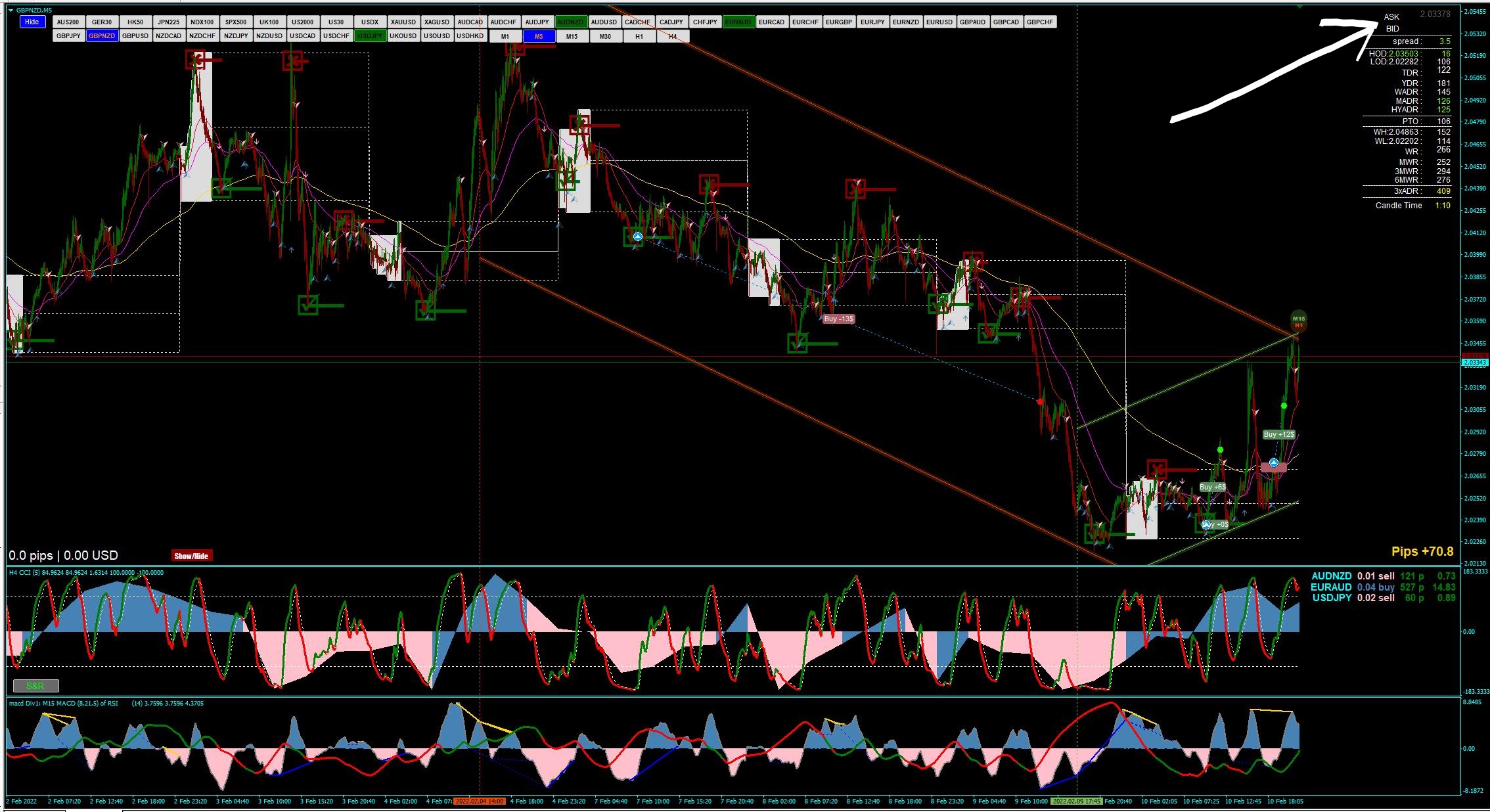
Task: Click the Buy +6$ trade label
Action: point(1212,487)
